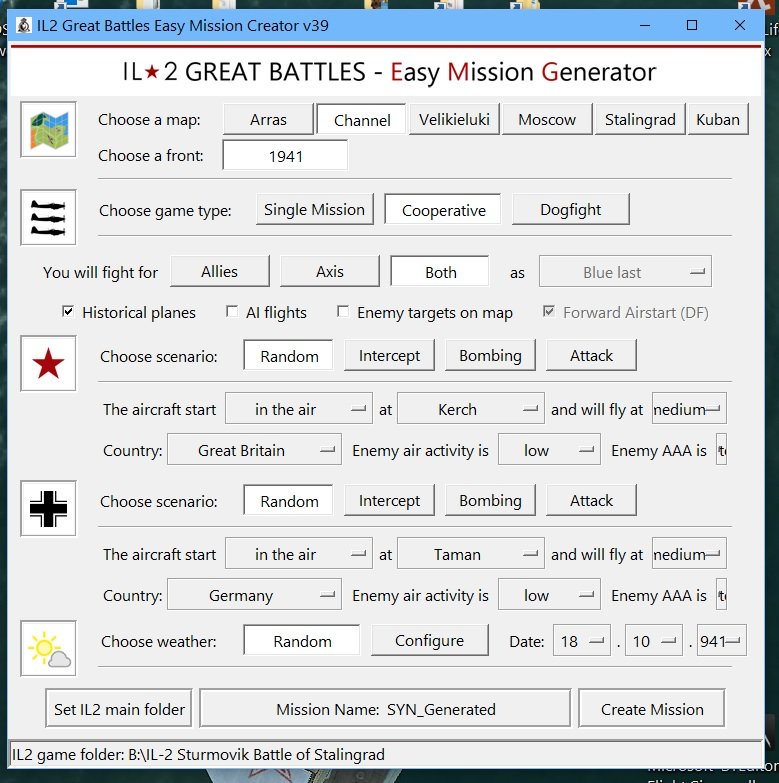Open Allies aircraft start 'in the air' dropdown
779x783 pixels.
[x=299, y=408]
